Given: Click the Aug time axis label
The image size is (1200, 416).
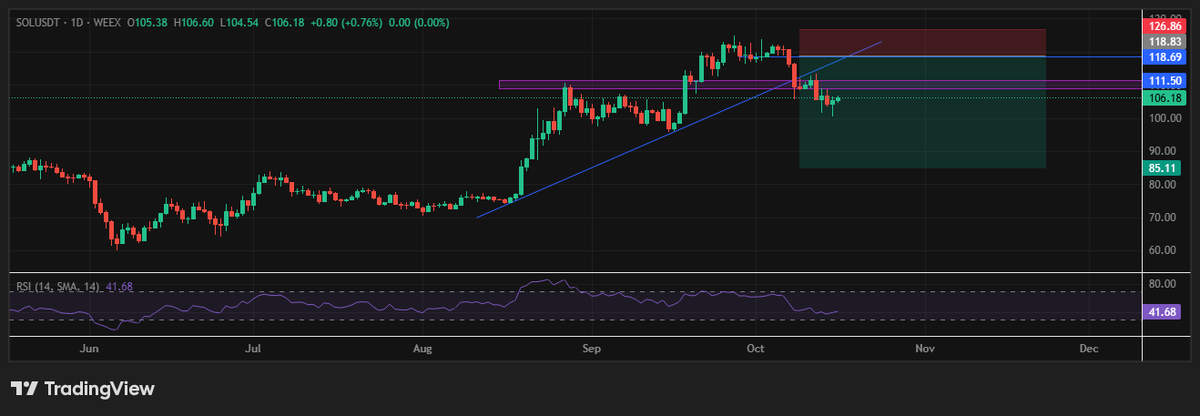Looking at the screenshot, I should tap(423, 349).
